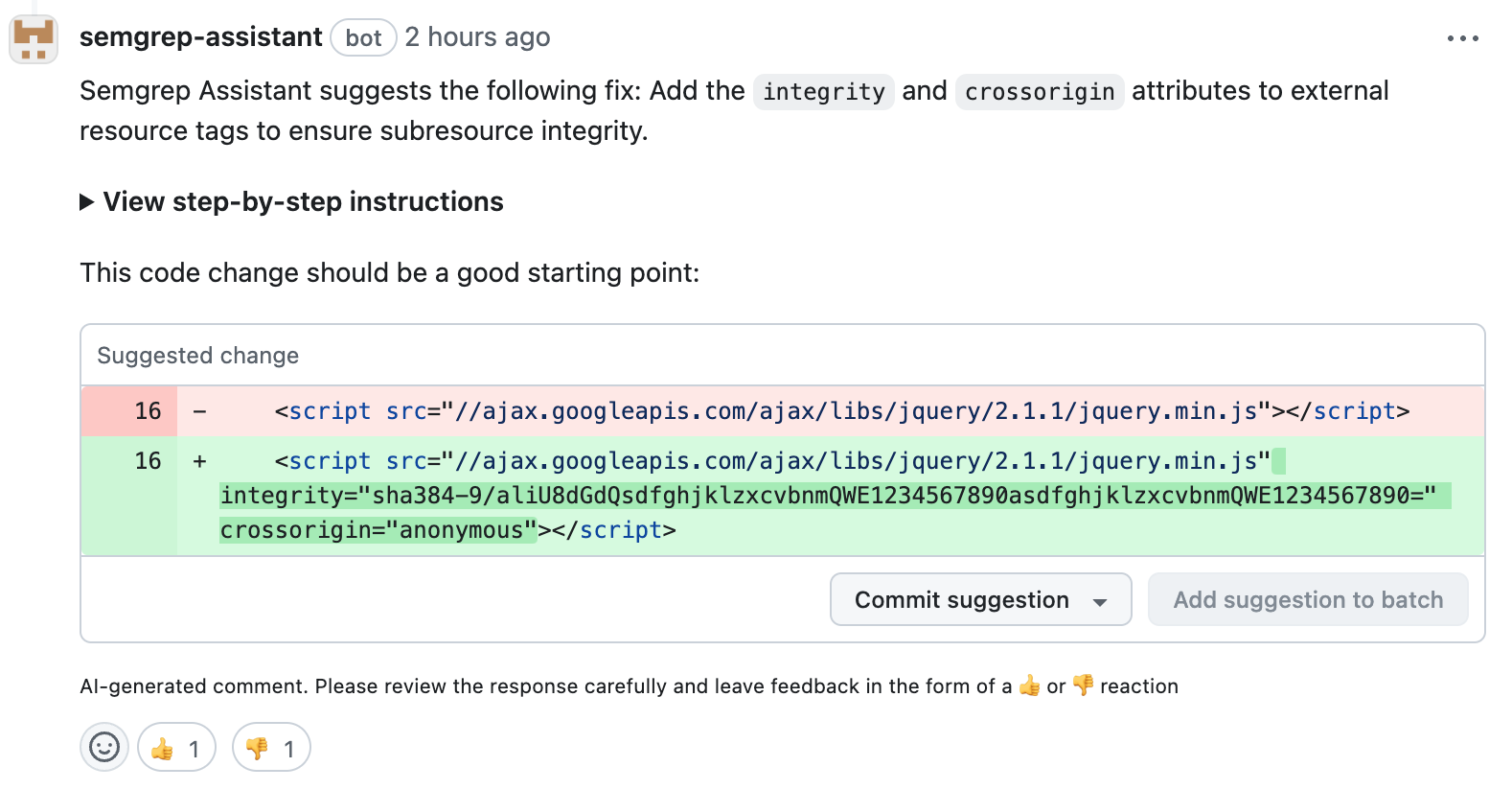Screen dimensions: 1512x790
Task: Expand the View step-by-step instructions section
Action: coord(303,201)
